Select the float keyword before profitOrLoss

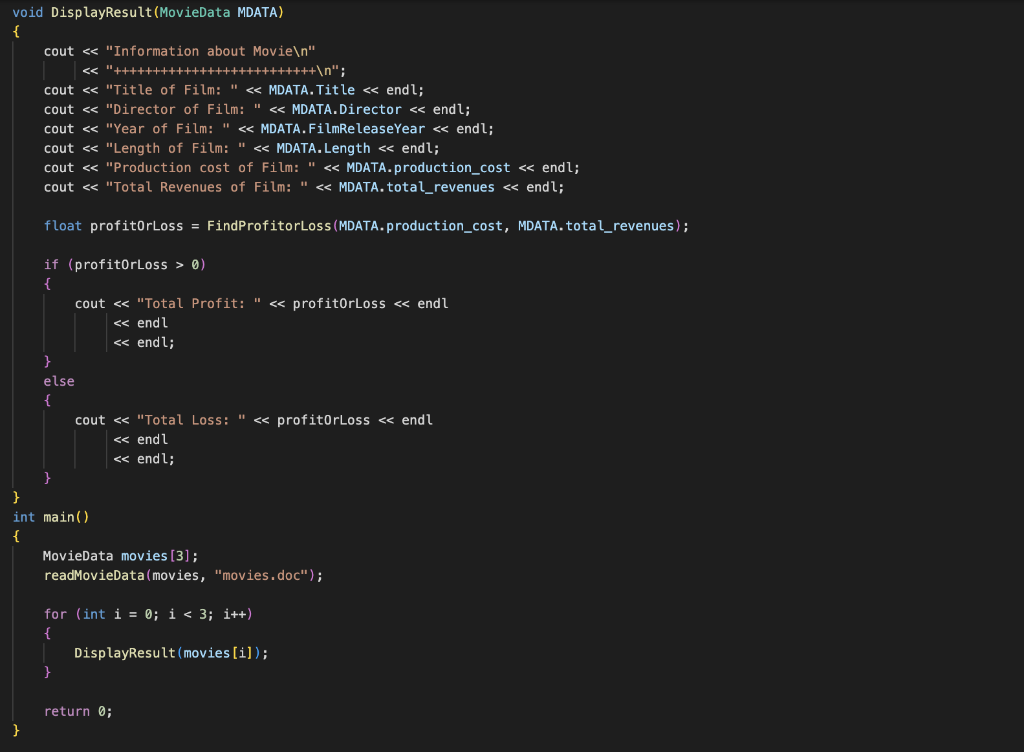point(63,225)
